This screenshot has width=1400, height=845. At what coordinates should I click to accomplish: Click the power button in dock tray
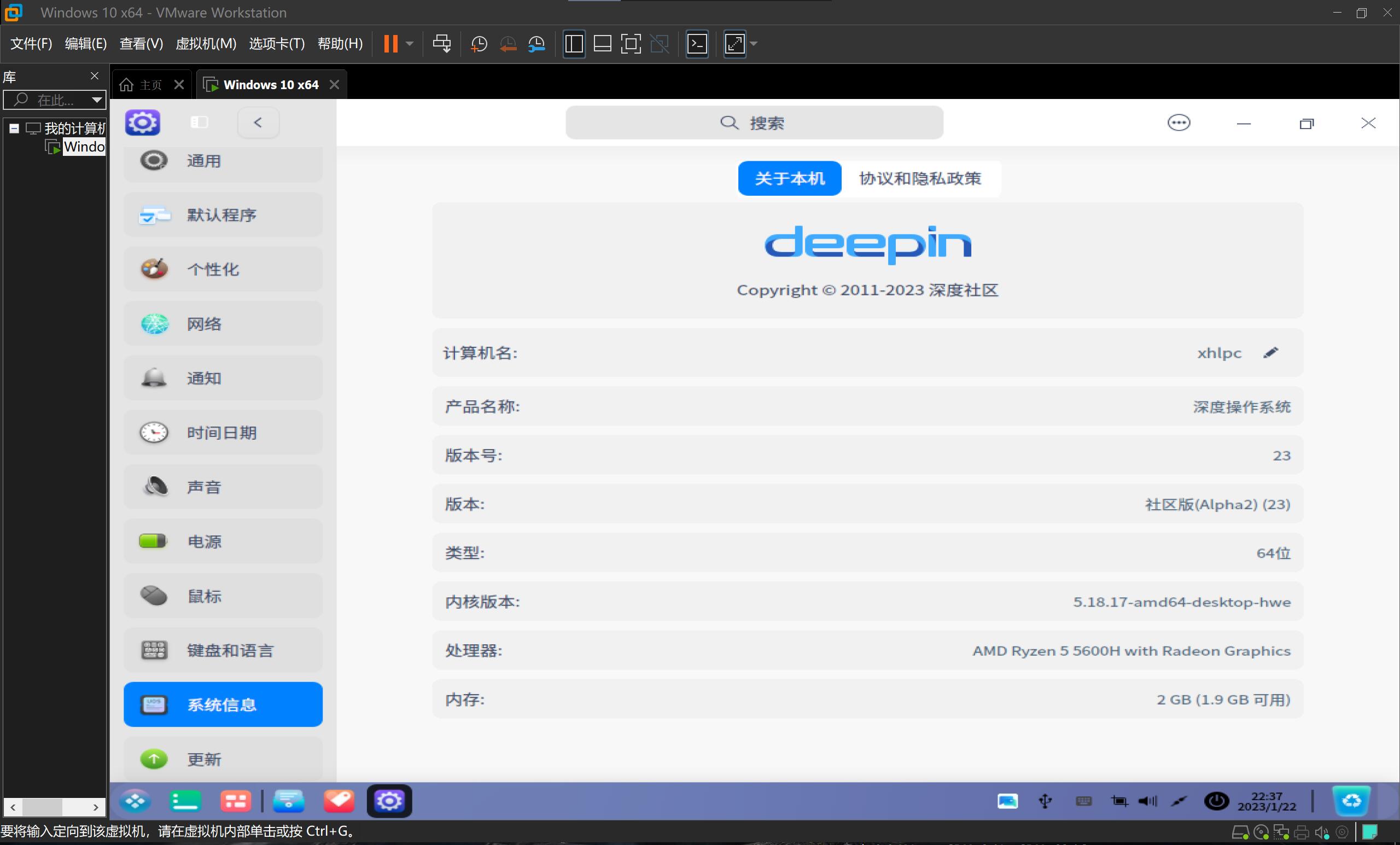click(x=1216, y=801)
